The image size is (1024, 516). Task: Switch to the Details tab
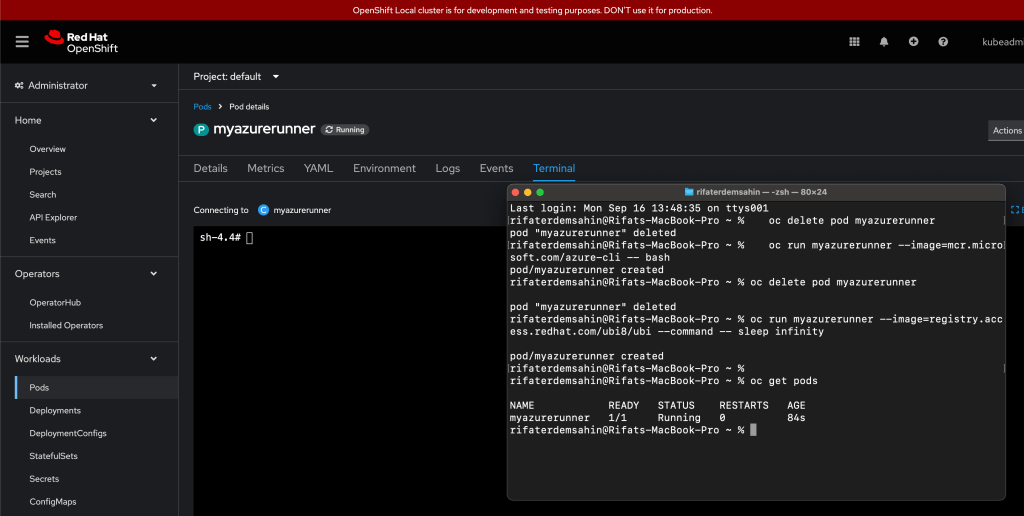point(210,169)
